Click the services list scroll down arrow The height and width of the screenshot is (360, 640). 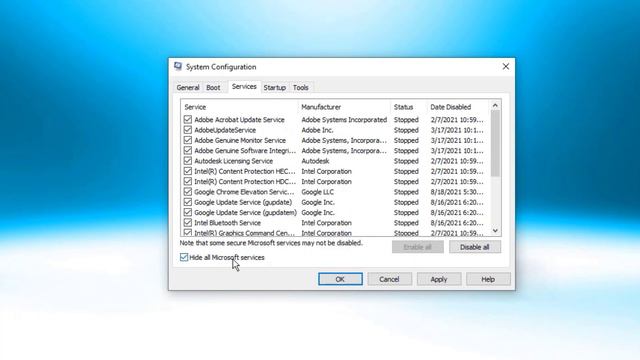[495, 231]
